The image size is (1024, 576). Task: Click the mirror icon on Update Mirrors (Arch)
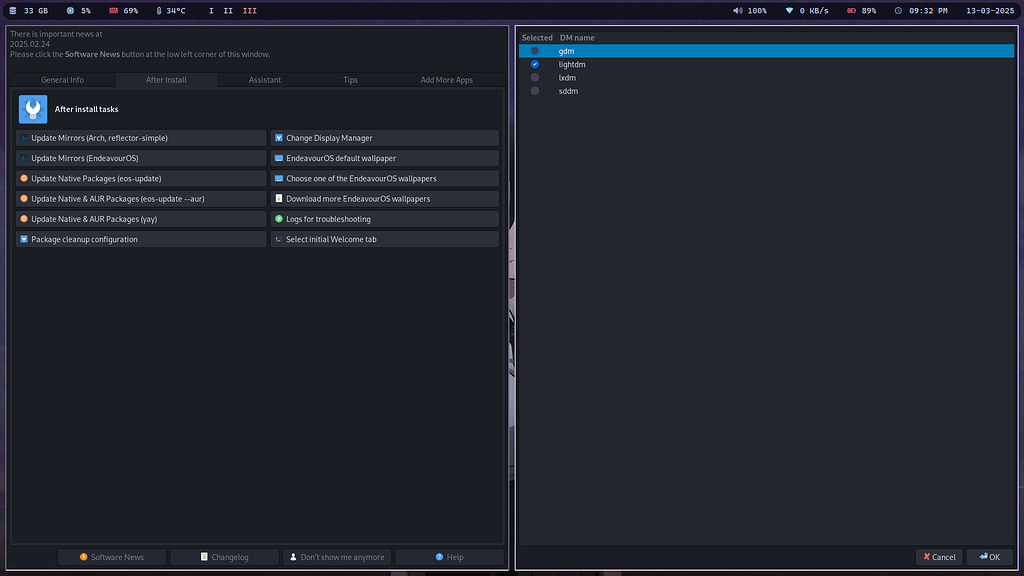pyautogui.click(x=24, y=137)
